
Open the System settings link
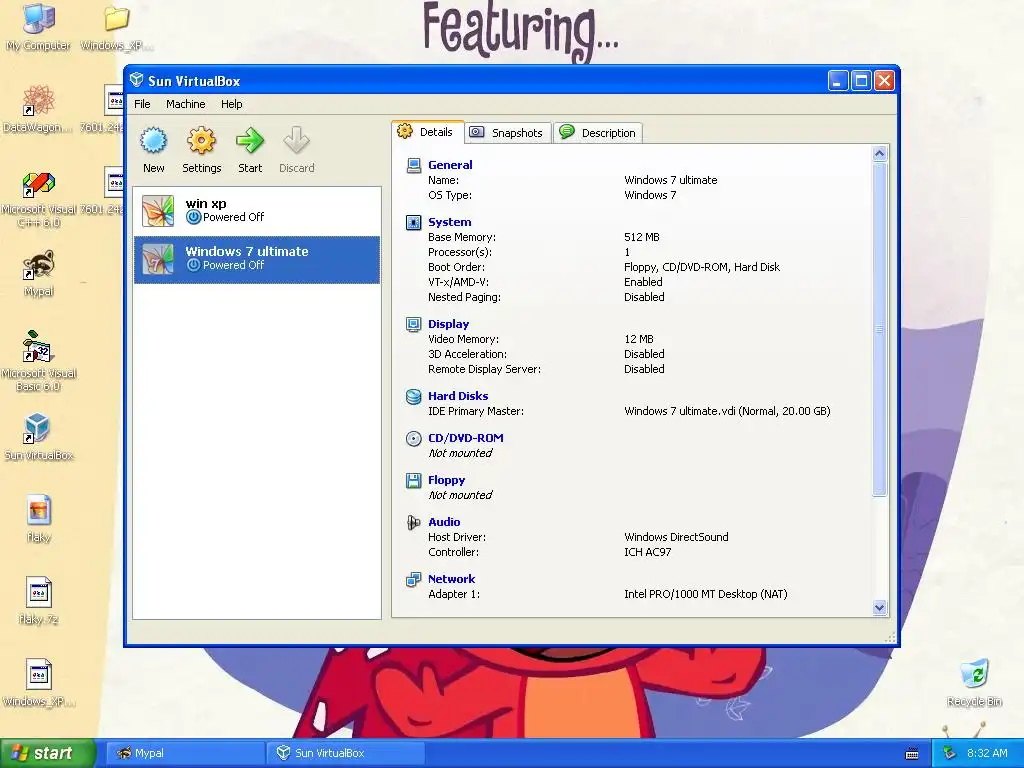click(449, 222)
